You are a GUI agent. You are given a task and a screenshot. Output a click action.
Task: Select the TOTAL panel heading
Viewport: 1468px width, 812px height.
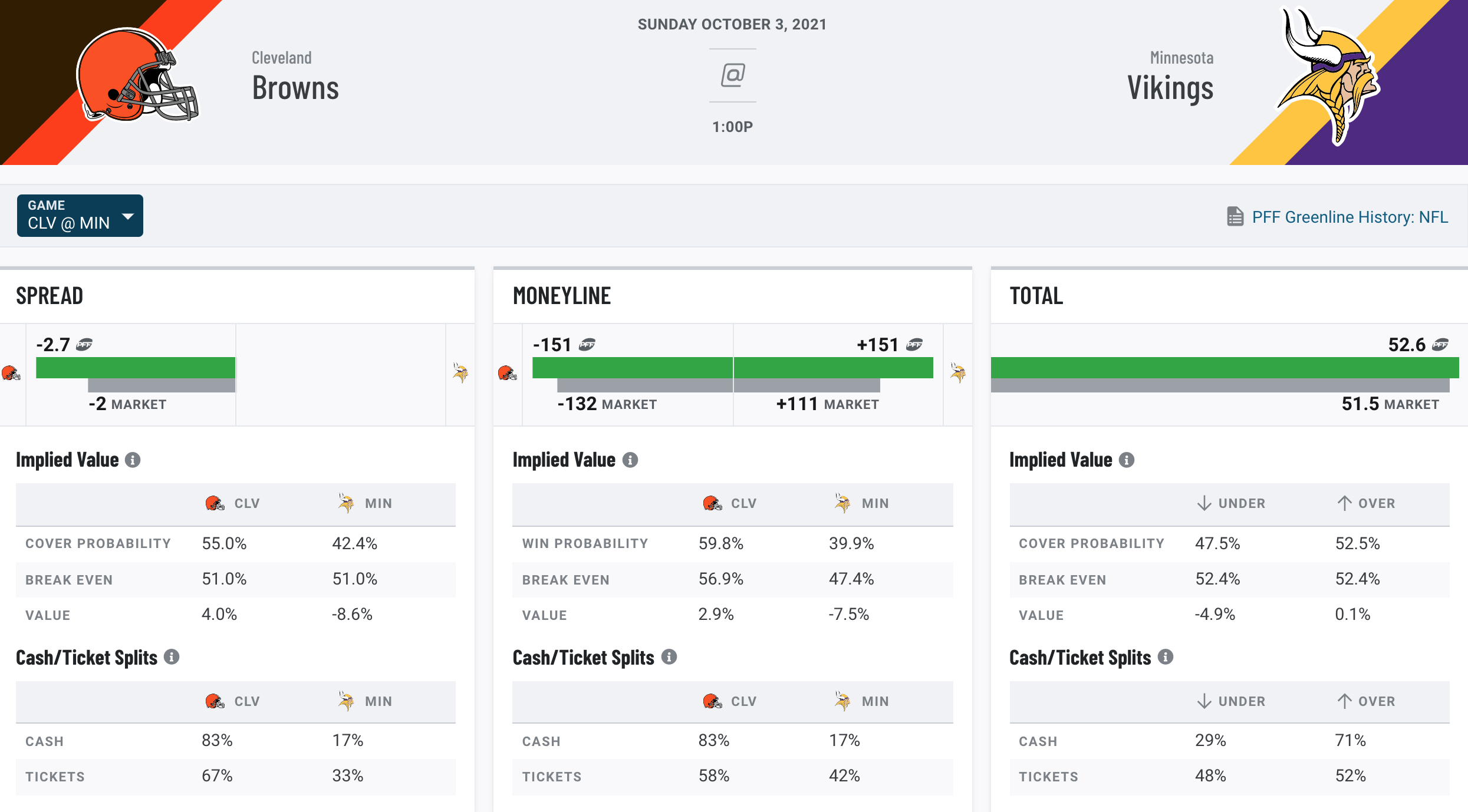[1036, 296]
